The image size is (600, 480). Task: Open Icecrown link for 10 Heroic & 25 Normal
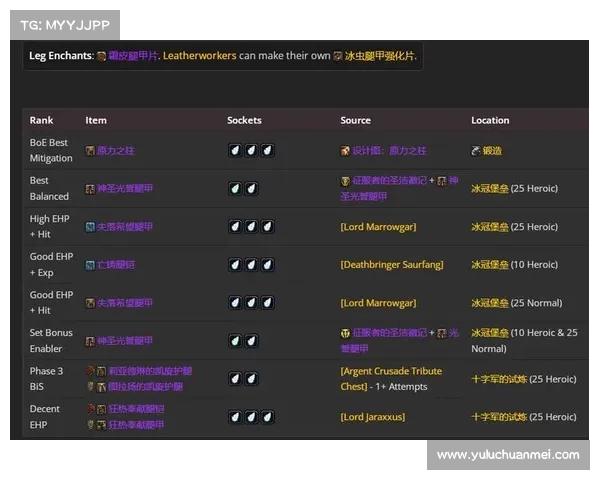490,333
